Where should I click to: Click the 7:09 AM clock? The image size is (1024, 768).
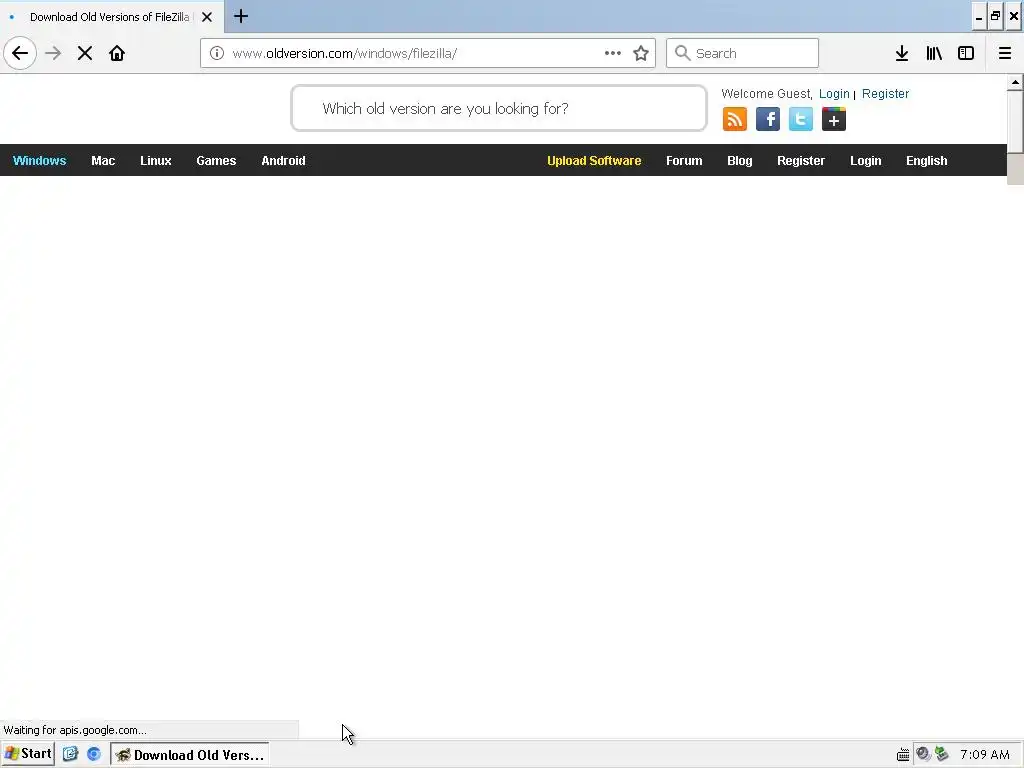tap(985, 755)
